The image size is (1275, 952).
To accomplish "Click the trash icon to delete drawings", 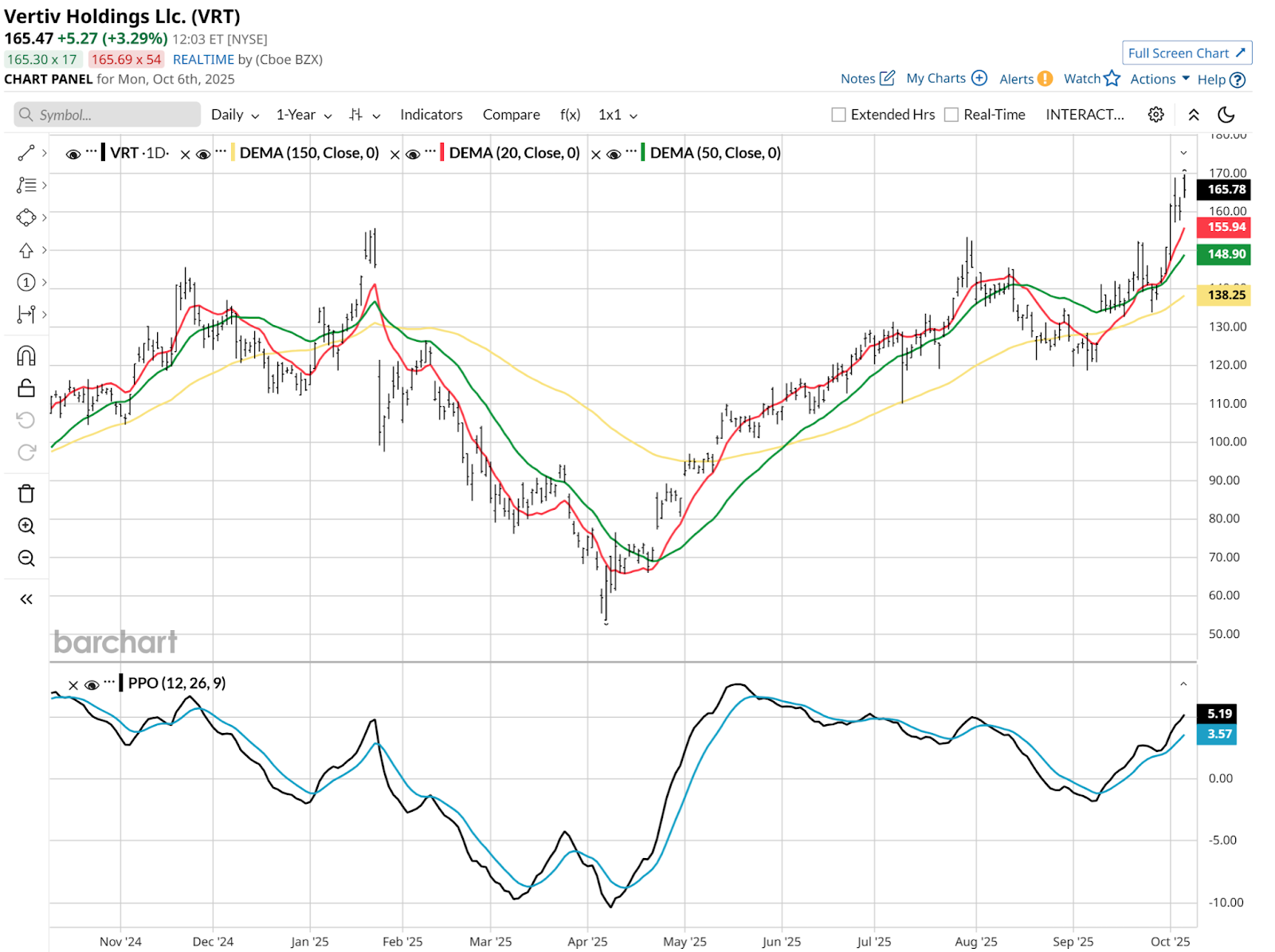I will [26, 494].
